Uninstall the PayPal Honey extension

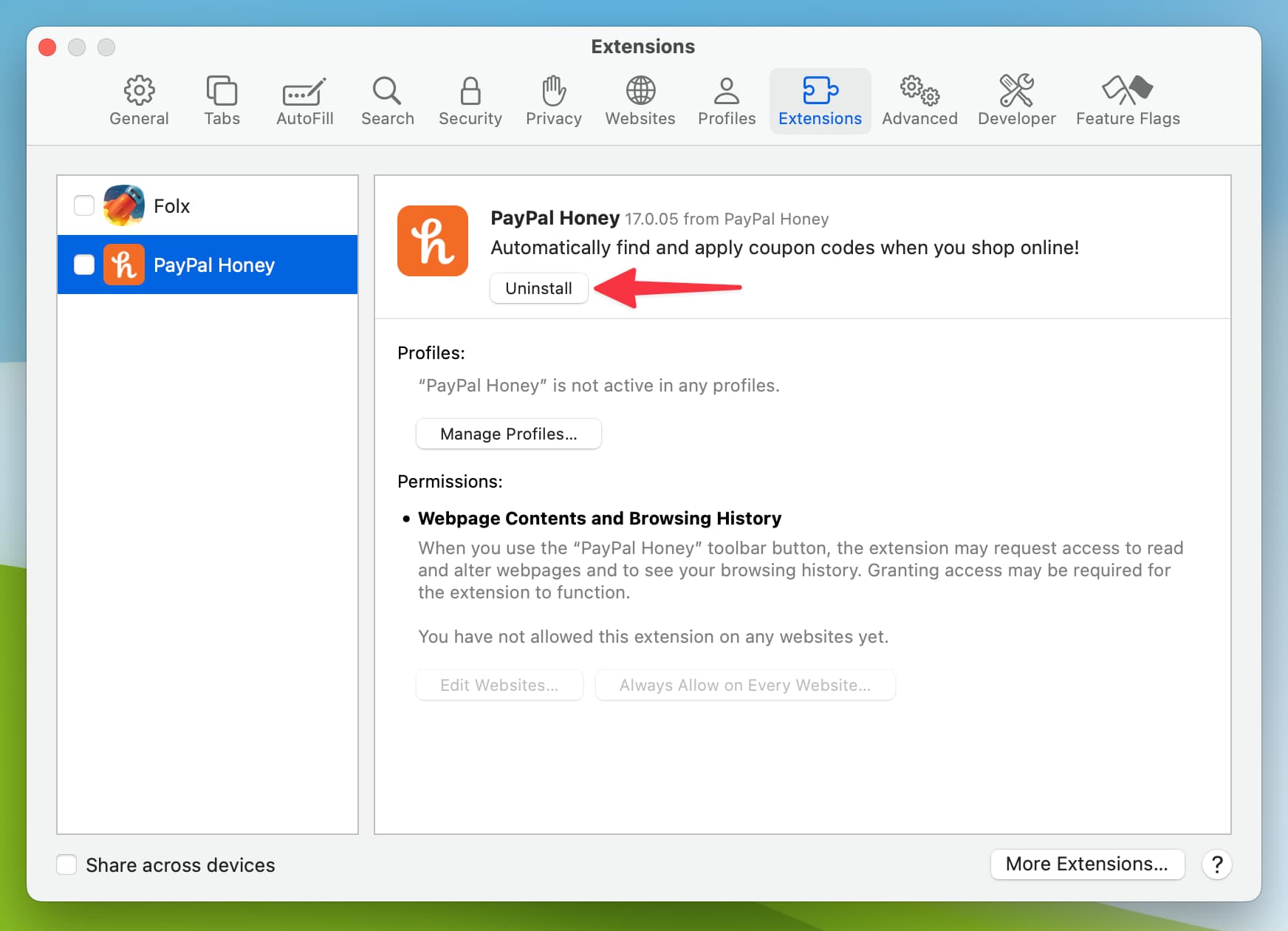point(538,288)
